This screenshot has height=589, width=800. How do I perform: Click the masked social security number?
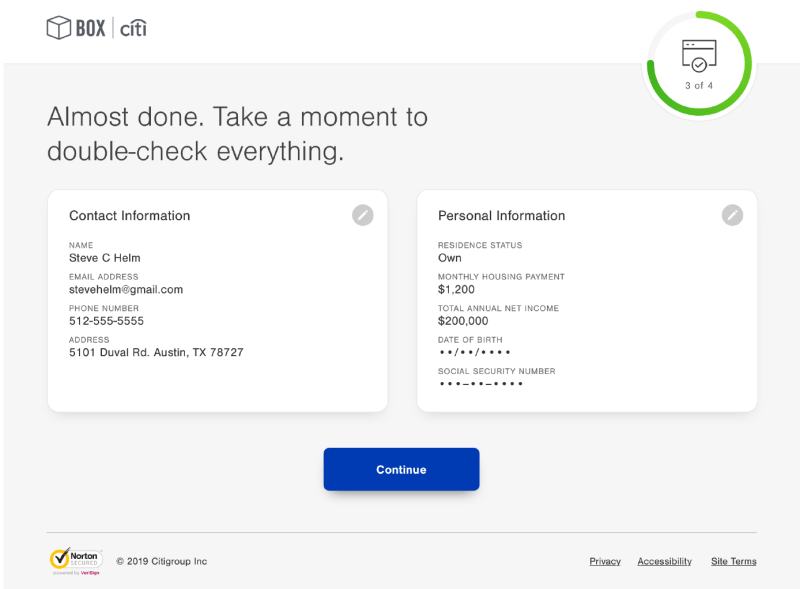pos(480,384)
